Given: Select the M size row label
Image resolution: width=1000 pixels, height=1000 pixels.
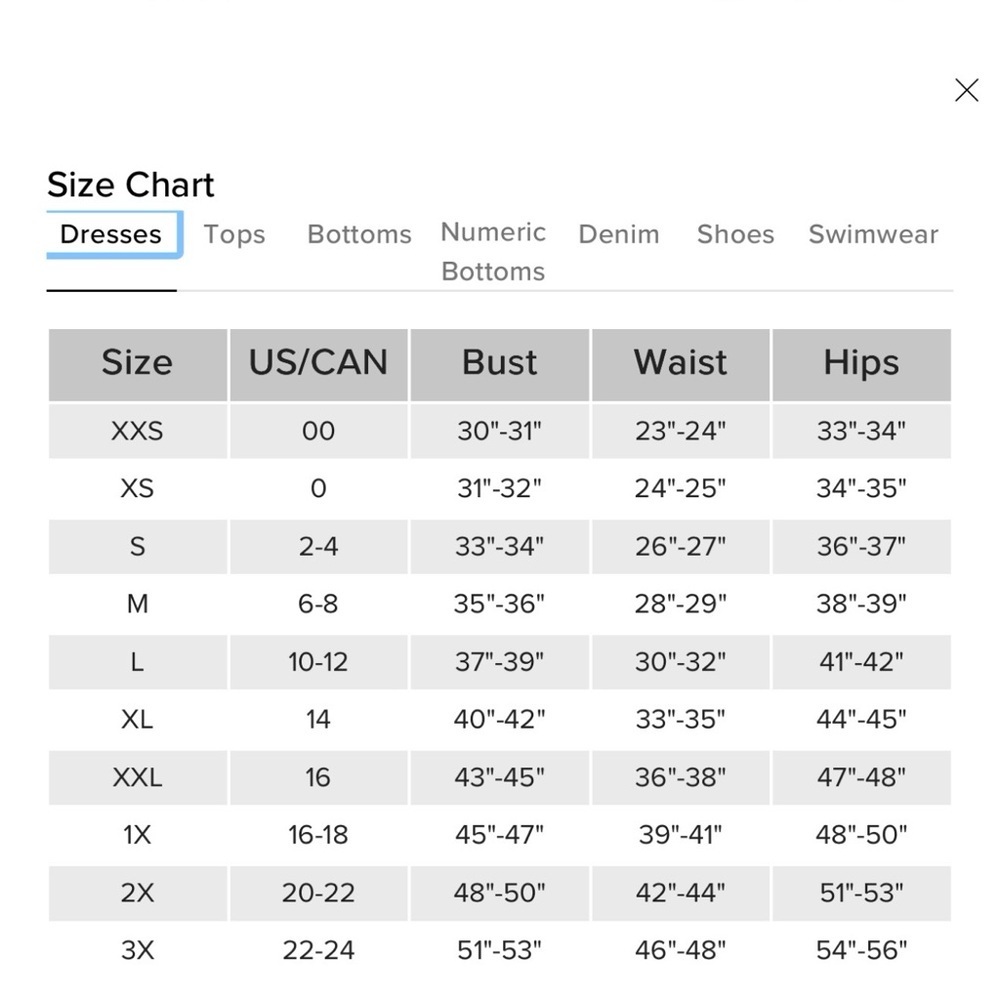Looking at the screenshot, I should (x=137, y=604).
